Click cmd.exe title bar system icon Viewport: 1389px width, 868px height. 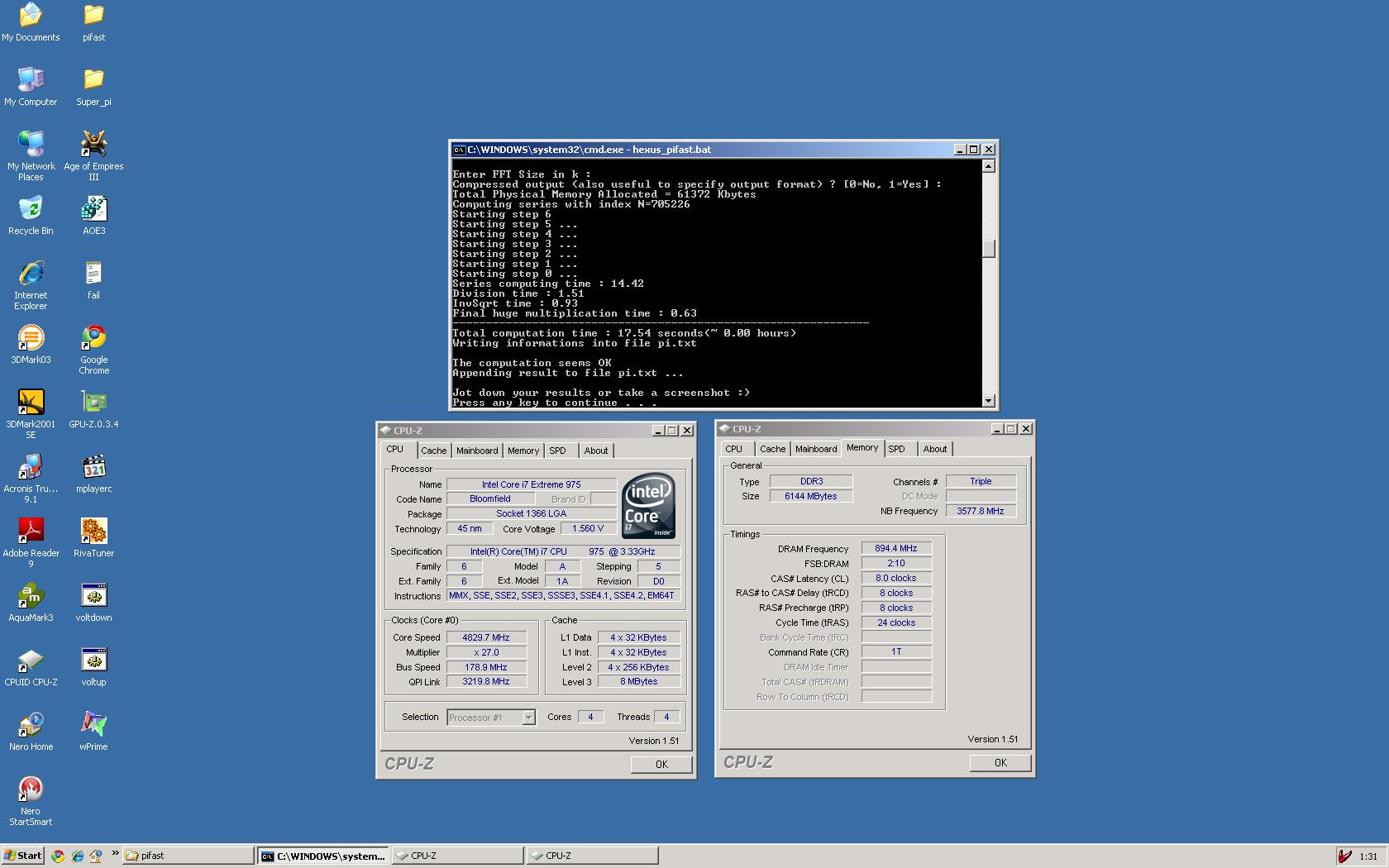click(459, 150)
